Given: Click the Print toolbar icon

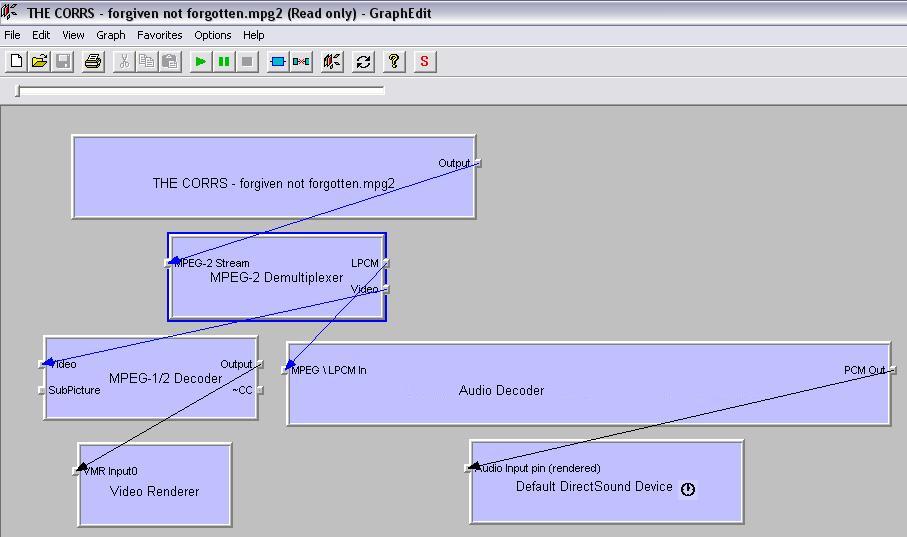Looking at the screenshot, I should click(93, 62).
